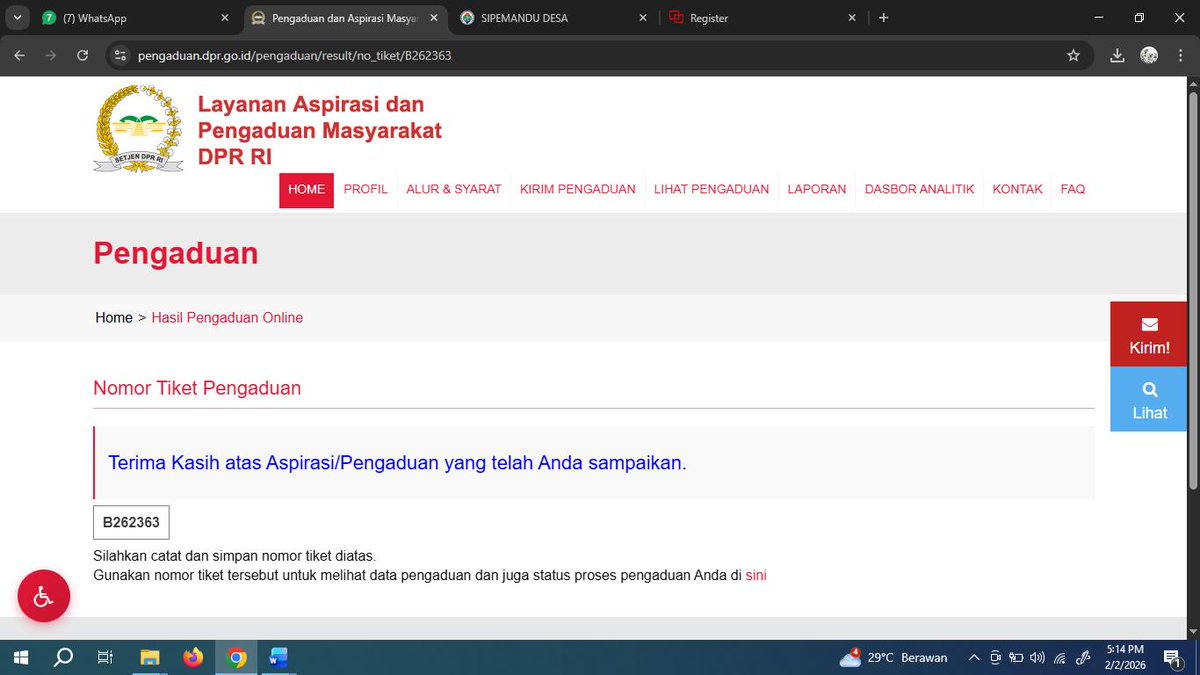Open notification center icon
This screenshot has width=1200, height=675.
pyautogui.click(x=1172, y=658)
